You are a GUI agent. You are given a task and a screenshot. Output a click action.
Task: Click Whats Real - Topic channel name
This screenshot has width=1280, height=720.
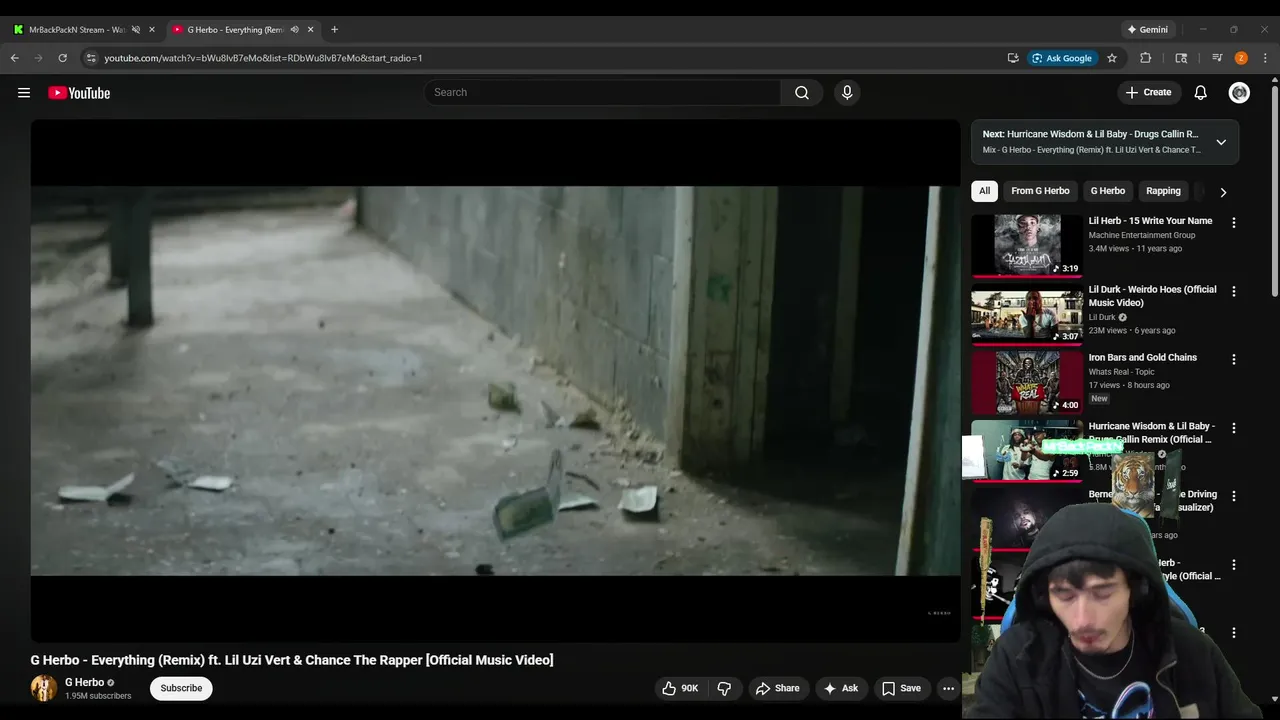pos(1122,372)
